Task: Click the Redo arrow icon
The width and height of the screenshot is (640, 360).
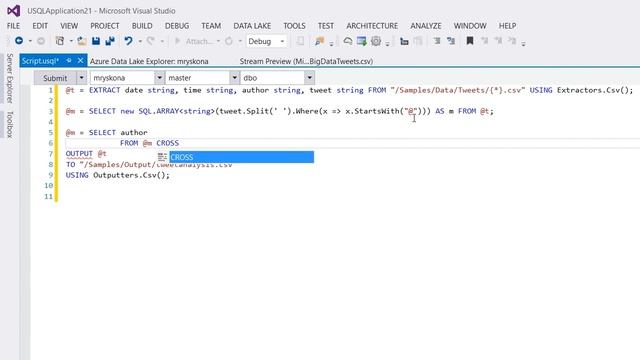Action: tap(151, 41)
